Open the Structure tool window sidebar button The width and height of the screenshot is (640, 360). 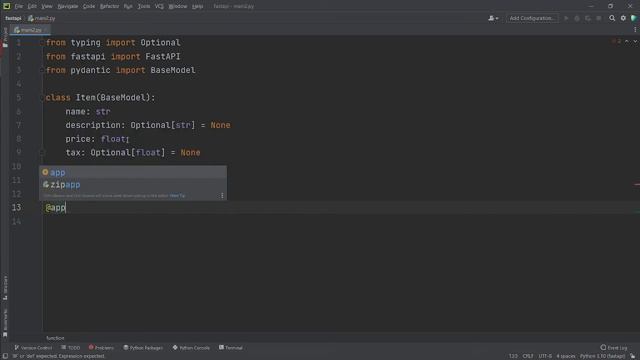5,288
